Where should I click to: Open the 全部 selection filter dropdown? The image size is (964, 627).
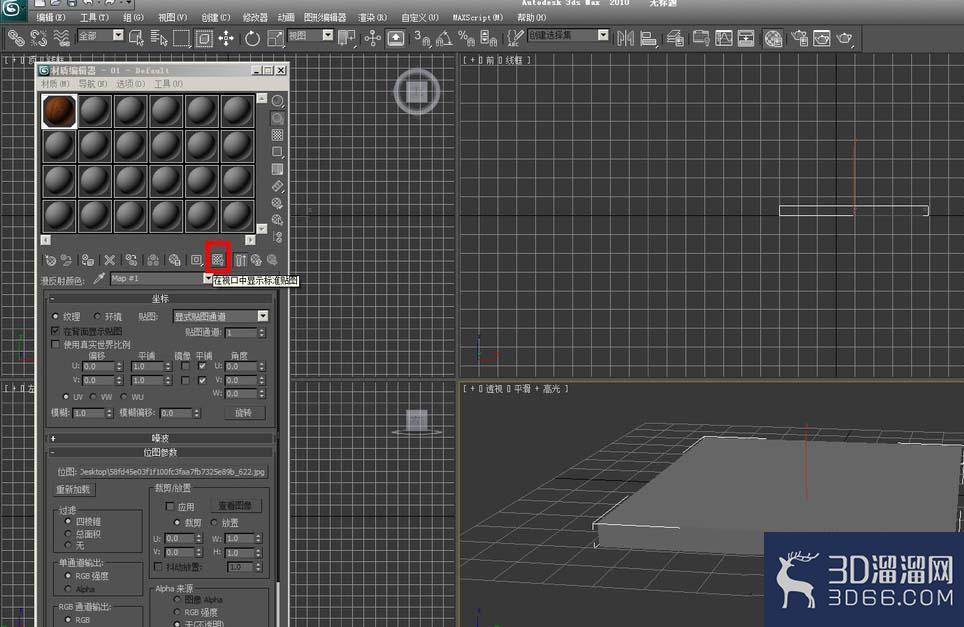click(x=118, y=35)
